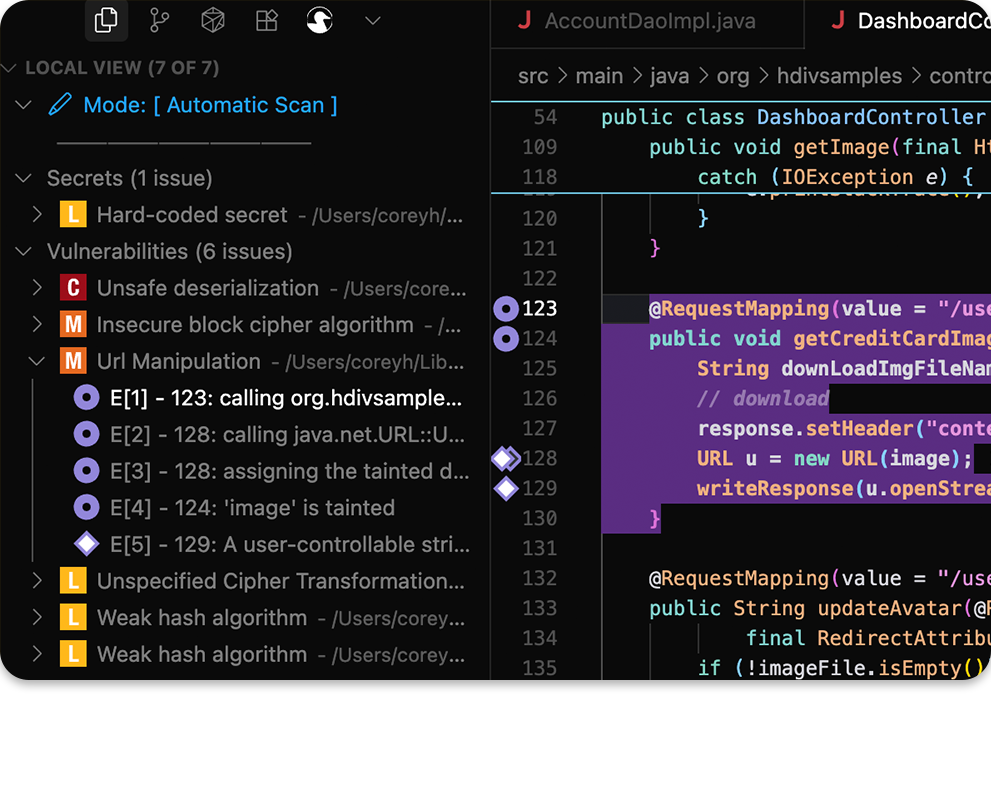The width and height of the screenshot is (991, 792).
Task: Click the updateAvatar method name on line 133
Action: [x=889, y=609]
